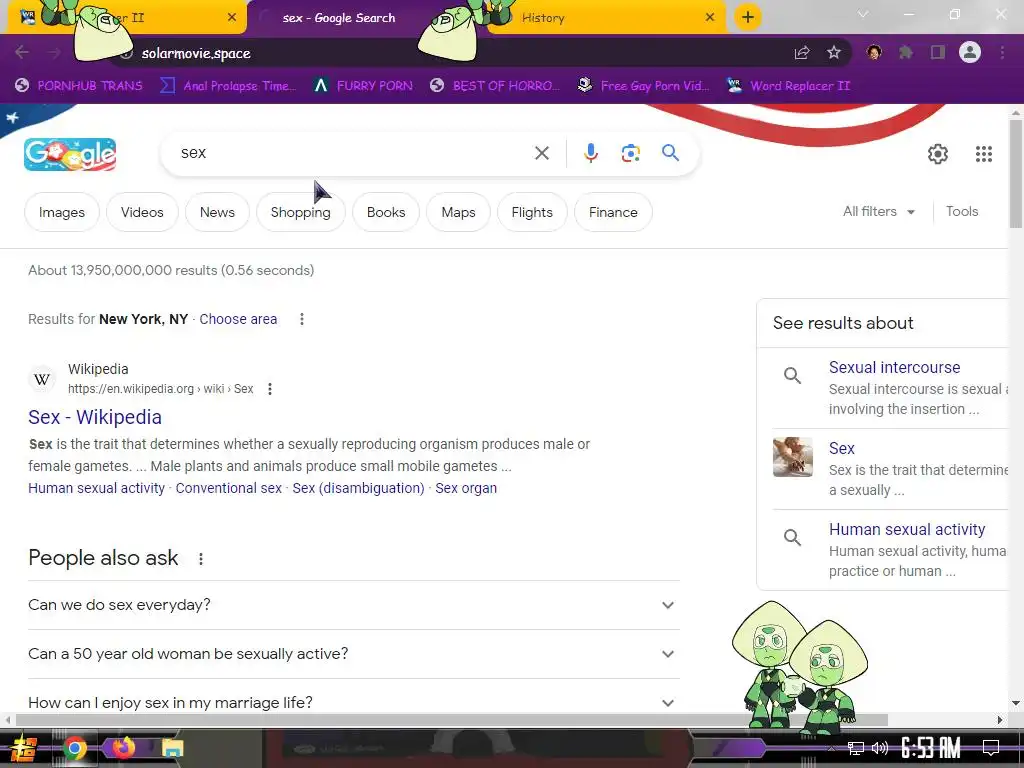Expand the All filters dropdown
The height and width of the screenshot is (768, 1024).
[878, 212]
